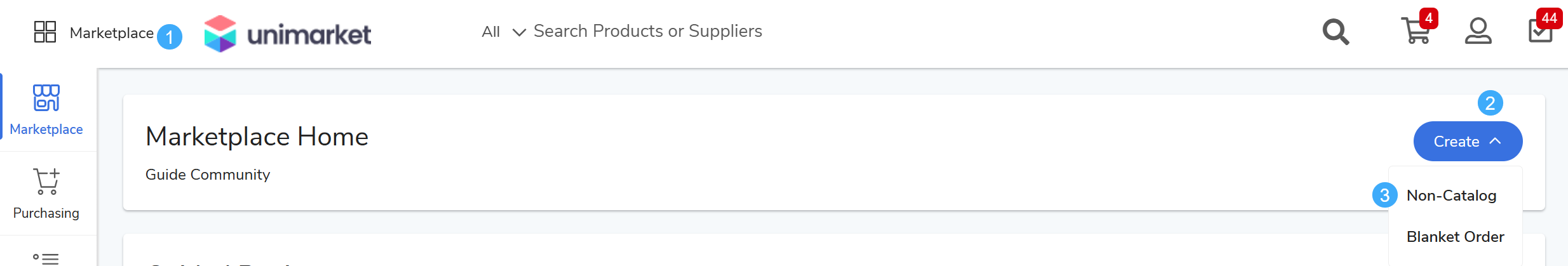Collapse the Create dropdown button
This screenshot has height=266, width=1568.
coord(1467,142)
